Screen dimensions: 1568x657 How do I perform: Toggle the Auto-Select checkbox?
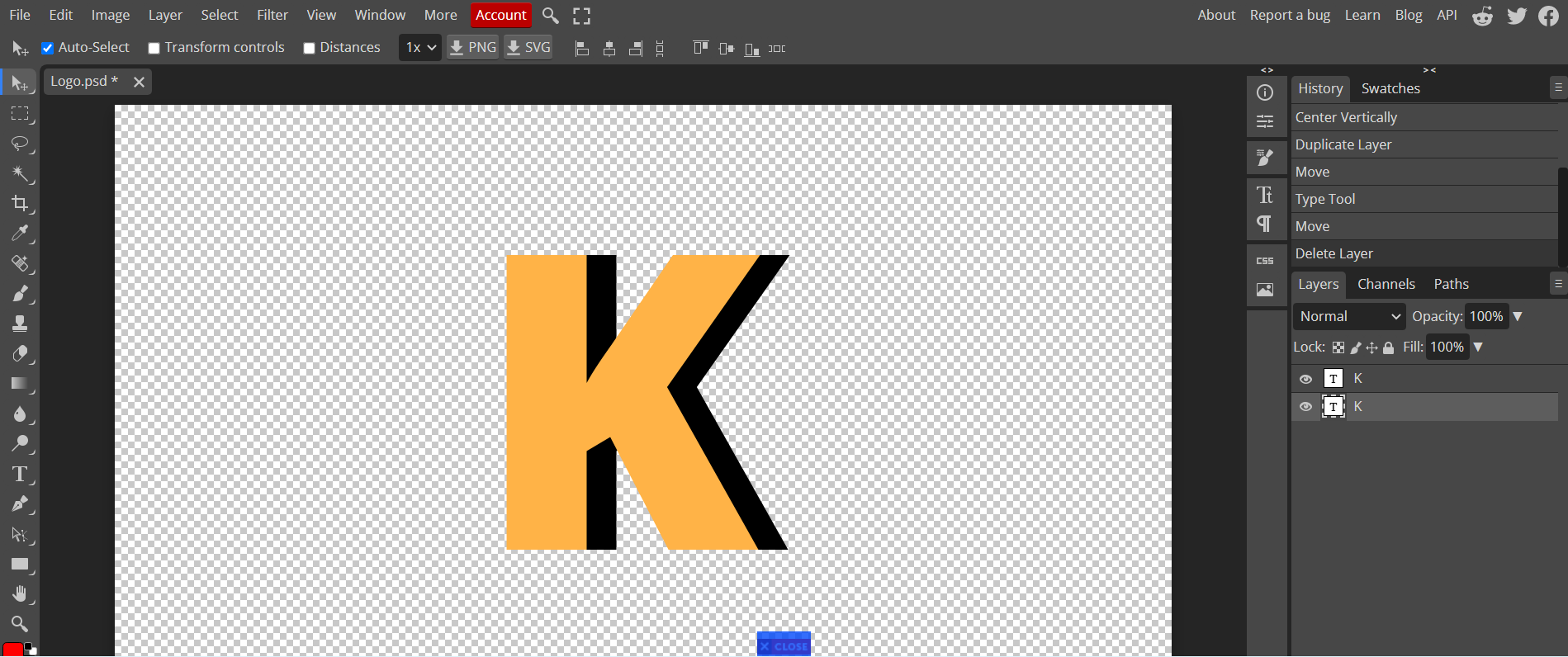[x=48, y=48]
